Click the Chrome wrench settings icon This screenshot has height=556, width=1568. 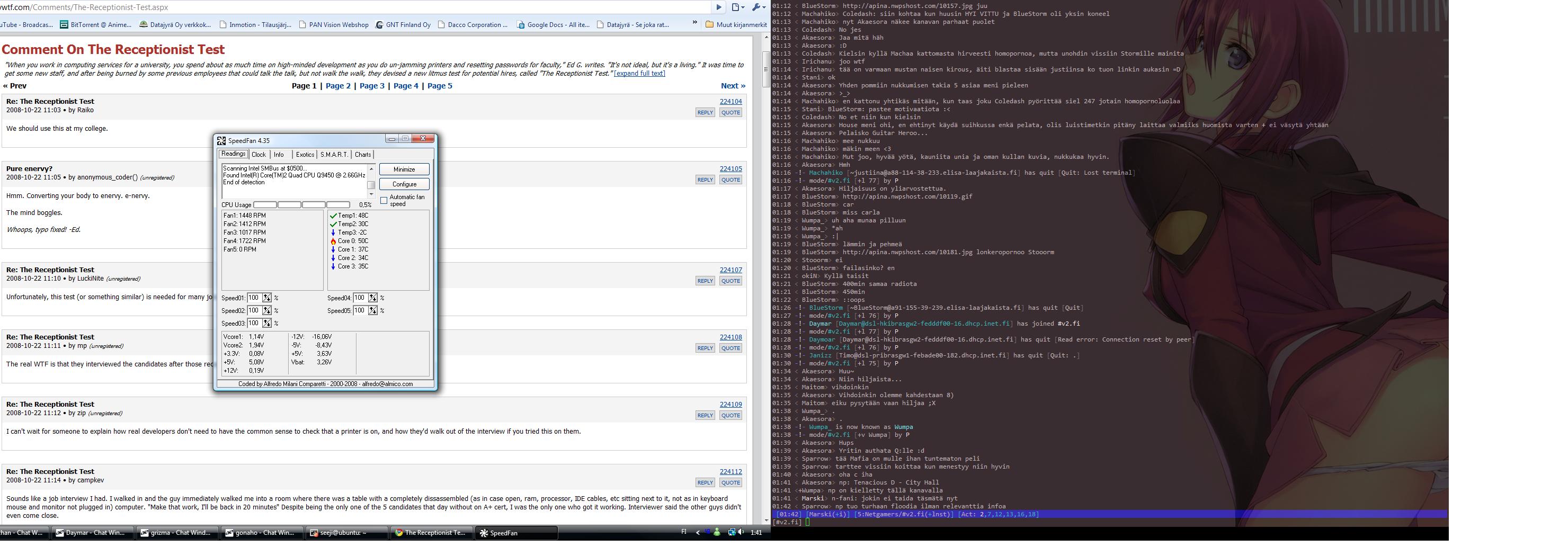(757, 7)
